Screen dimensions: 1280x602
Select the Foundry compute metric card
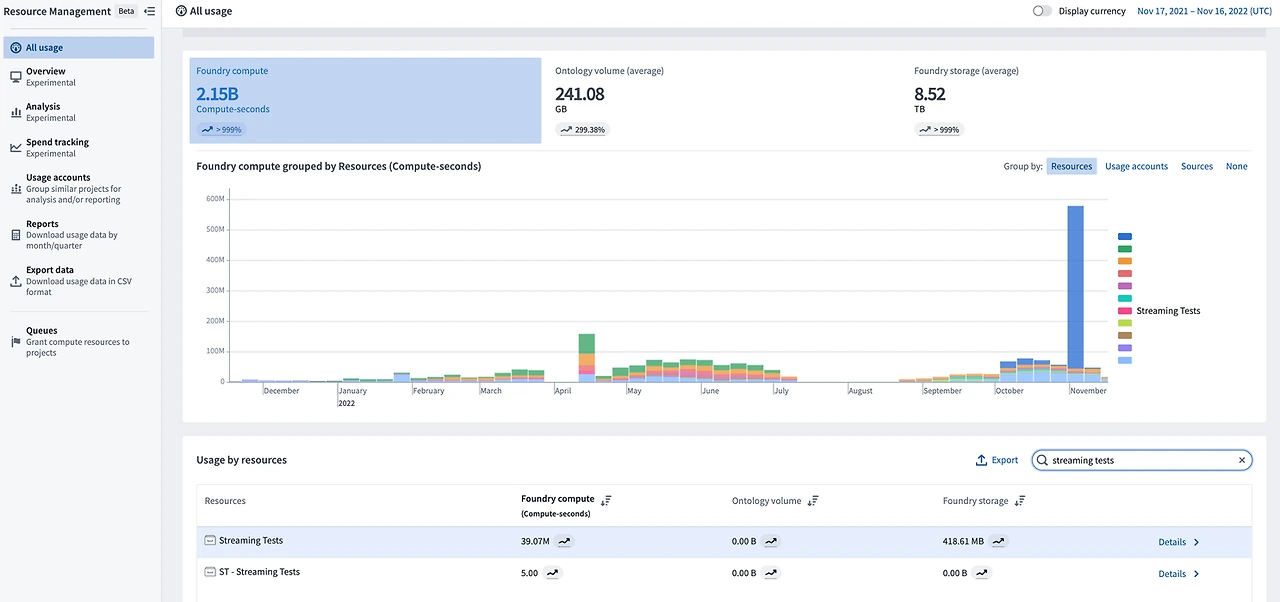[x=365, y=100]
